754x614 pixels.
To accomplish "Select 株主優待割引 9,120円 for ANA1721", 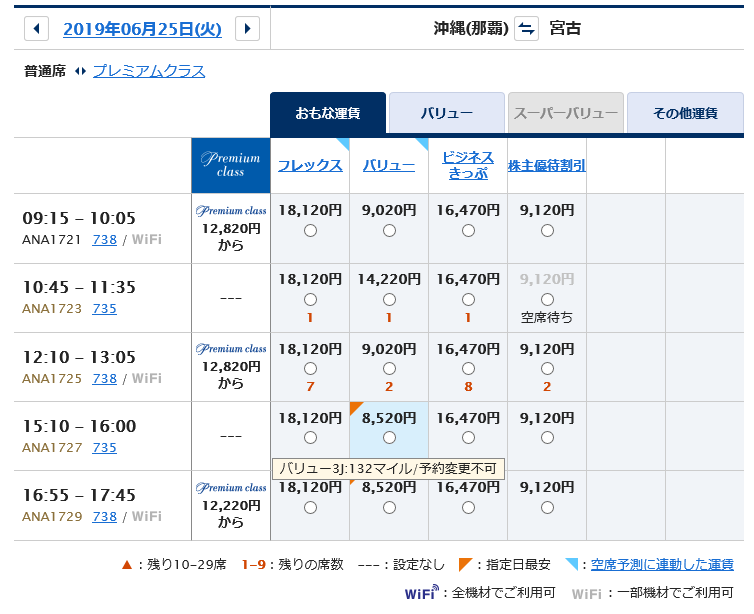I will 547,231.
